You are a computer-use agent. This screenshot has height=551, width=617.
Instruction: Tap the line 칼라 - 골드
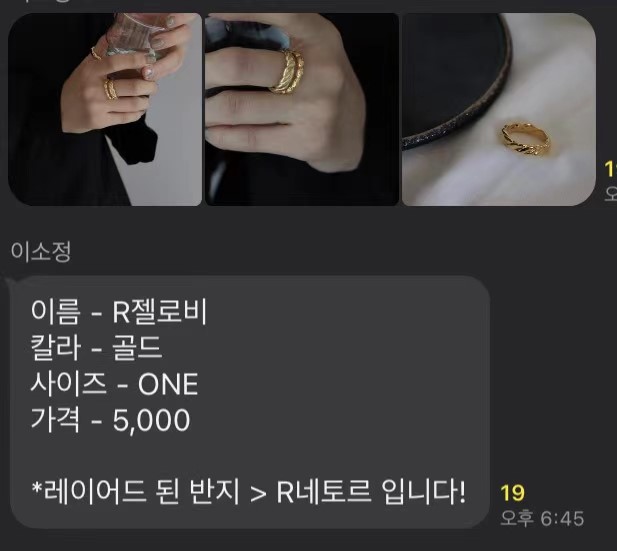coord(96,348)
